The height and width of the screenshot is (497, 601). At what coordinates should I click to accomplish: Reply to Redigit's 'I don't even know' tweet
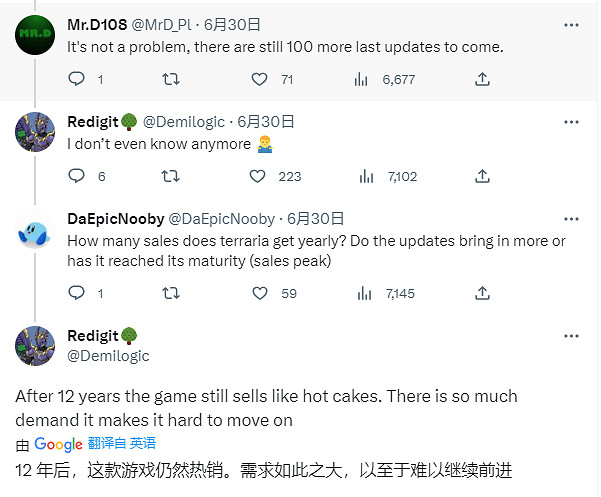coord(77,176)
